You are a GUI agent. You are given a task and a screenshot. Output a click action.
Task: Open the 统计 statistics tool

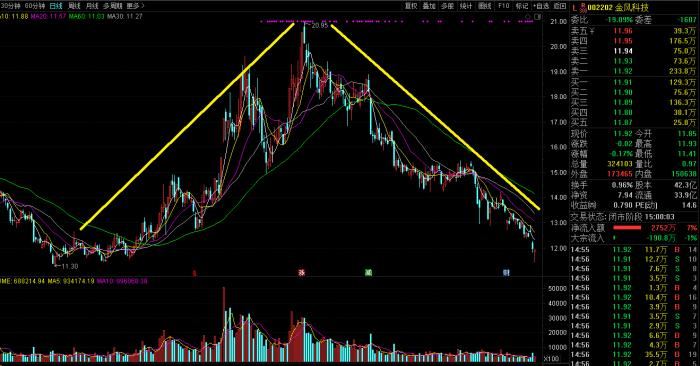[466, 6]
